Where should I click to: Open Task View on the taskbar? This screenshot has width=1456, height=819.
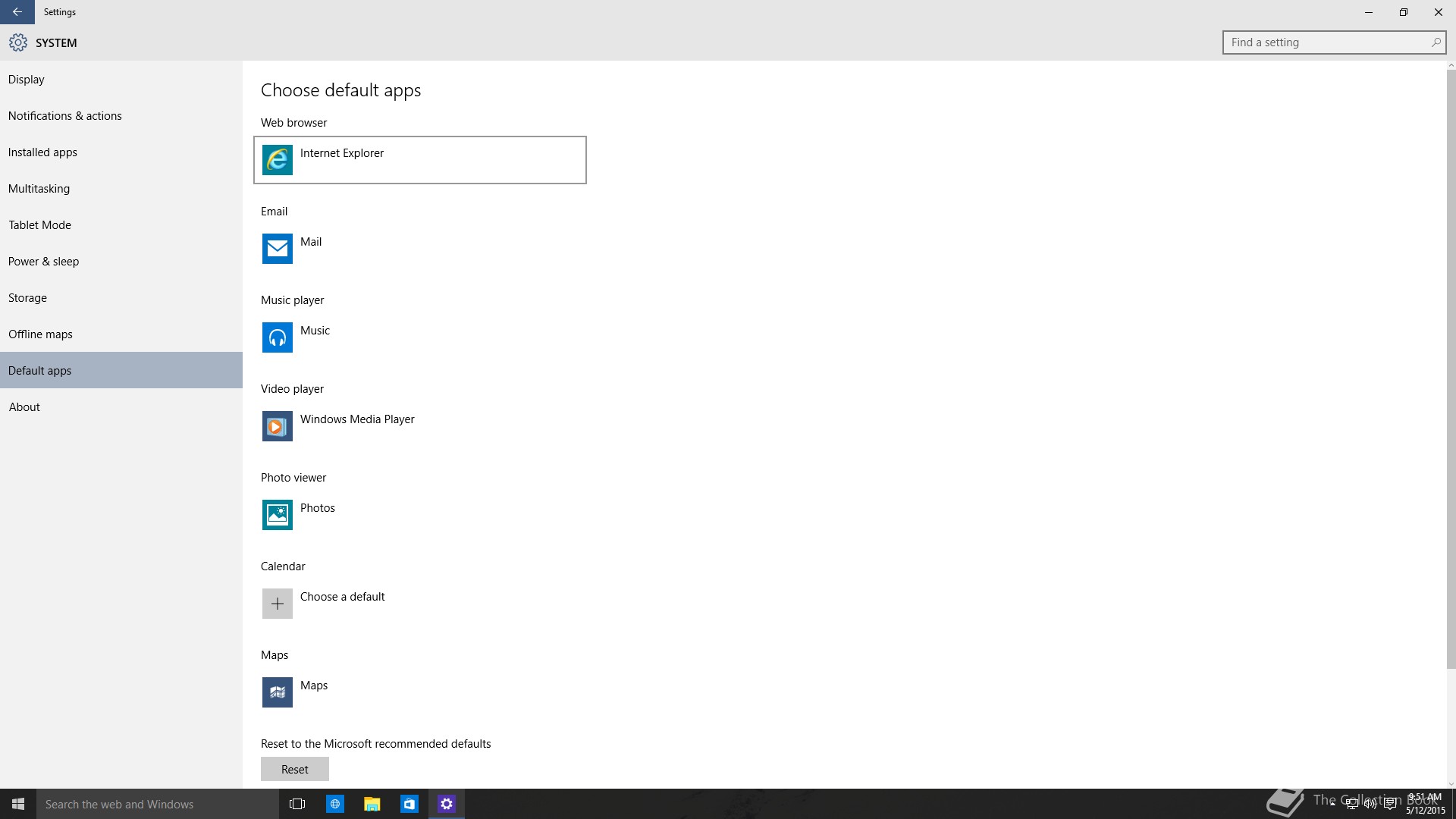(297, 804)
